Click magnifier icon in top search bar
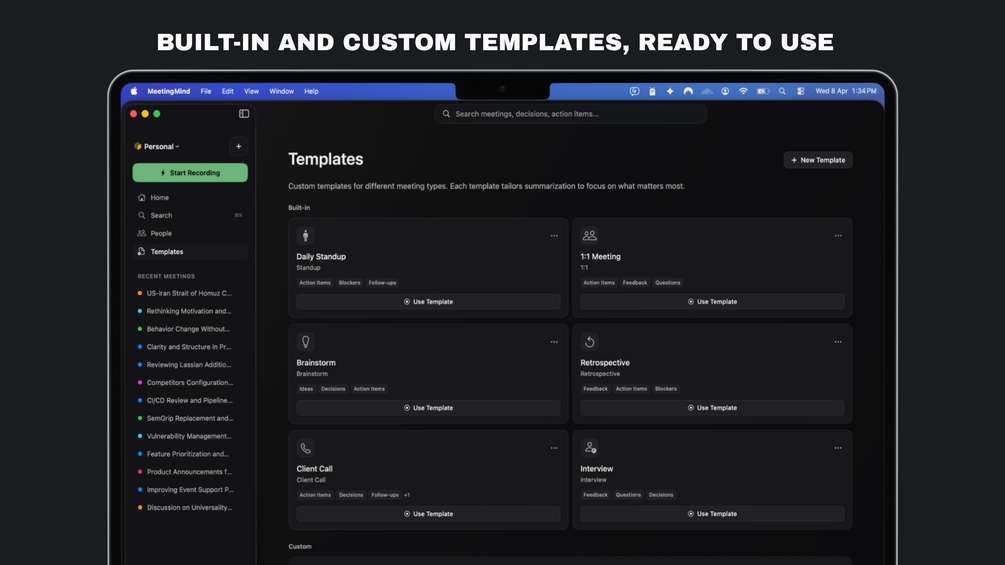Image resolution: width=1005 pixels, height=565 pixels. 446,114
